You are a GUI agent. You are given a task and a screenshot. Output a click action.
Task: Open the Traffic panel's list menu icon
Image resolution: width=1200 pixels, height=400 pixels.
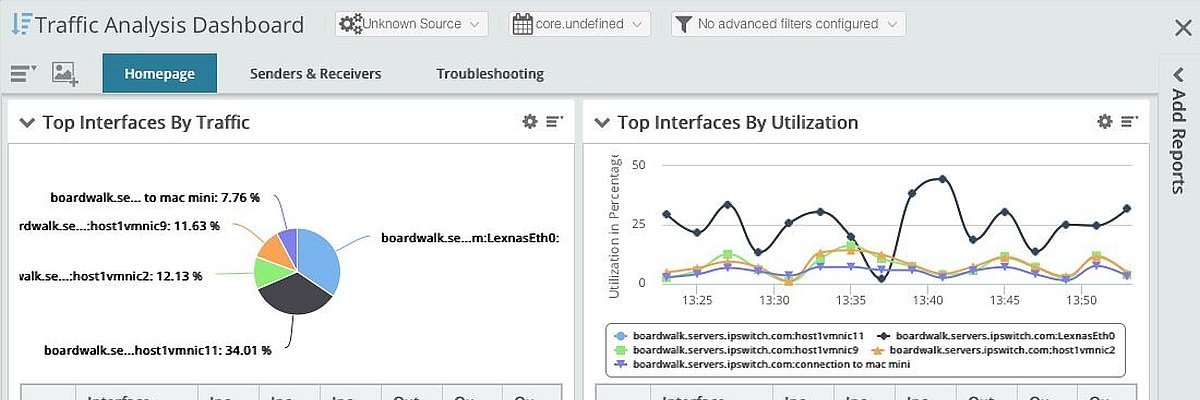555,122
